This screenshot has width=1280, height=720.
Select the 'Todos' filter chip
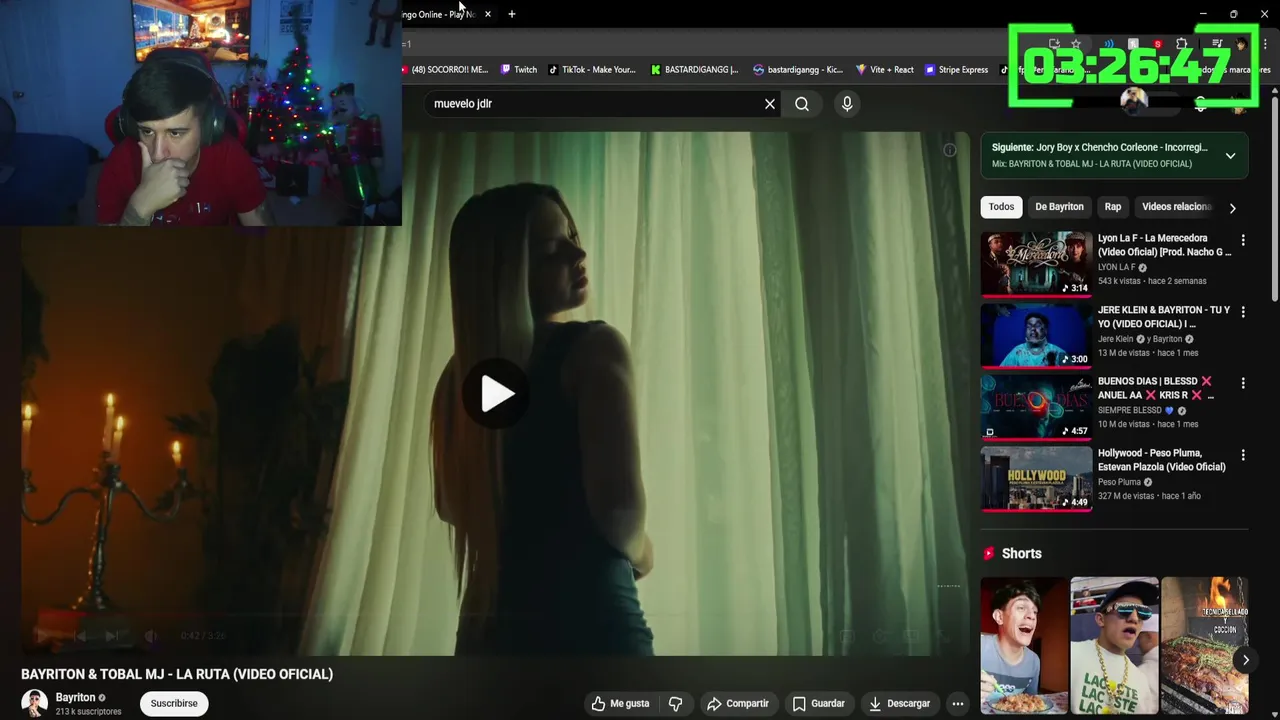tap(1001, 207)
